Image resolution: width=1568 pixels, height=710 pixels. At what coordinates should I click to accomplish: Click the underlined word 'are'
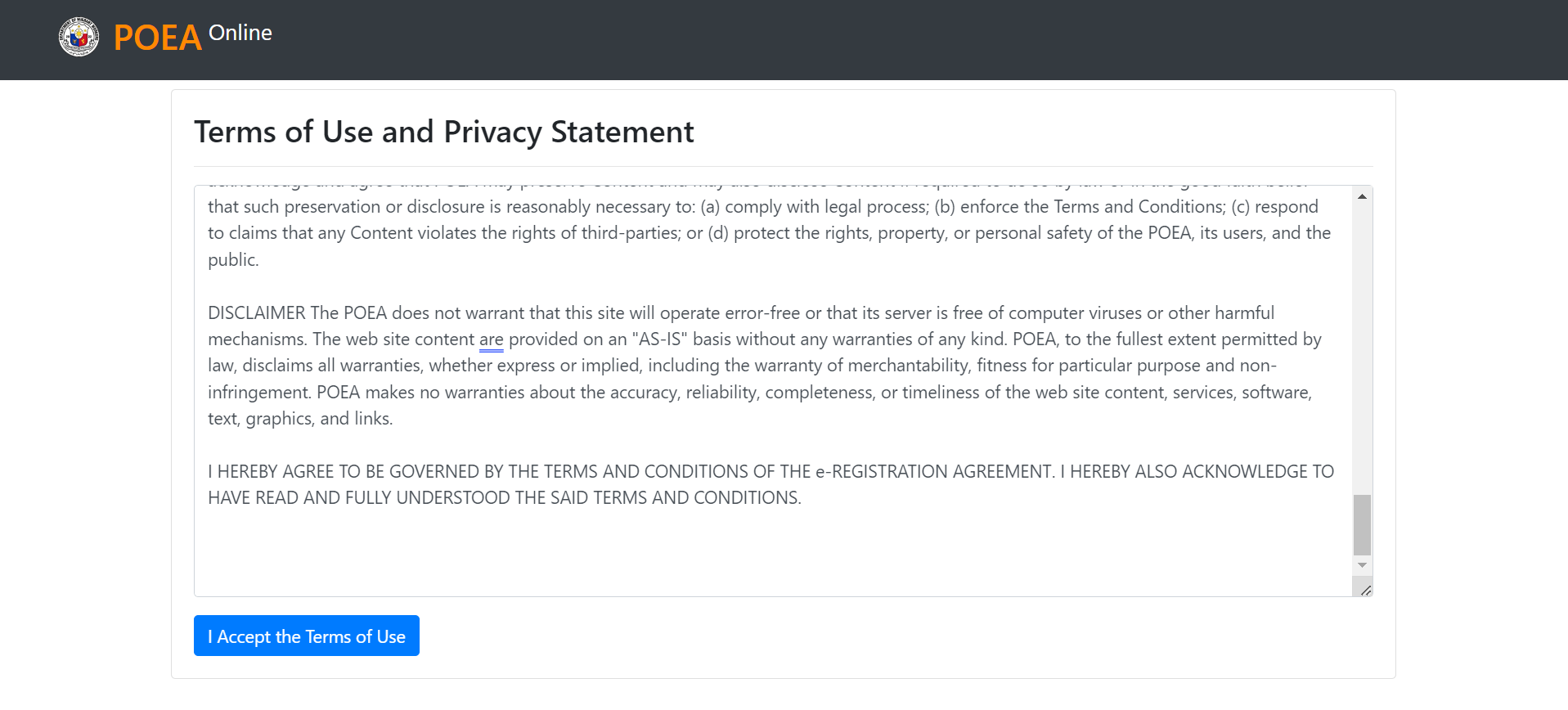[491, 339]
